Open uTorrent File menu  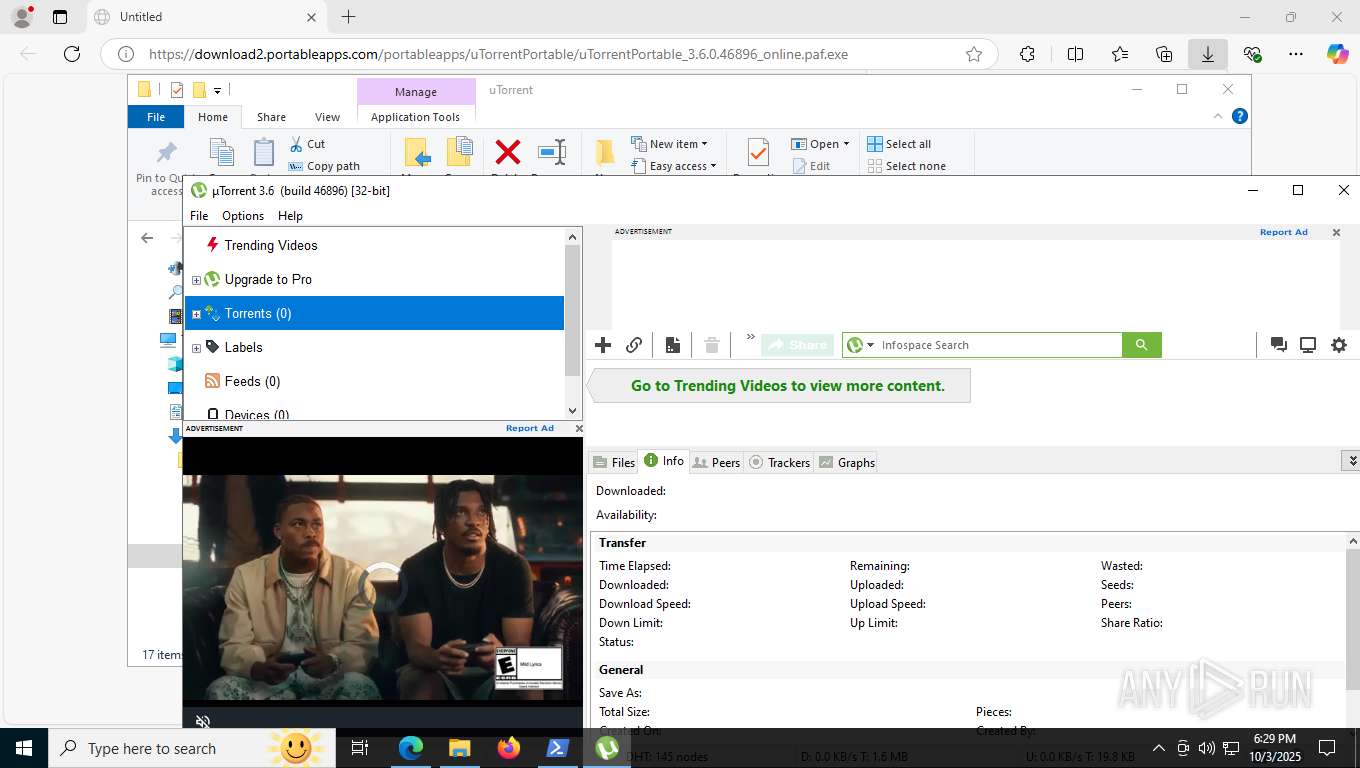tap(199, 215)
